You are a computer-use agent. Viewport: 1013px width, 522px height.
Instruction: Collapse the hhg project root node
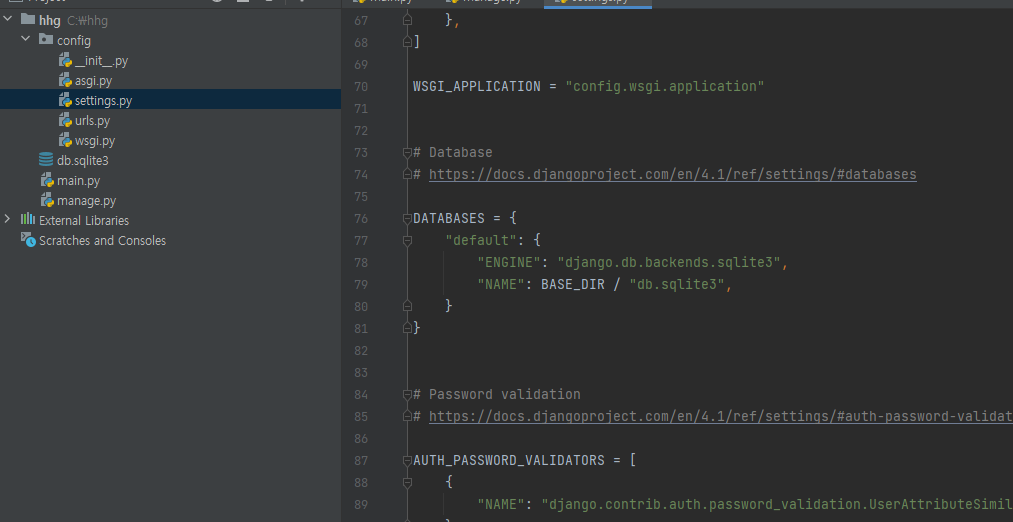(x=8, y=19)
